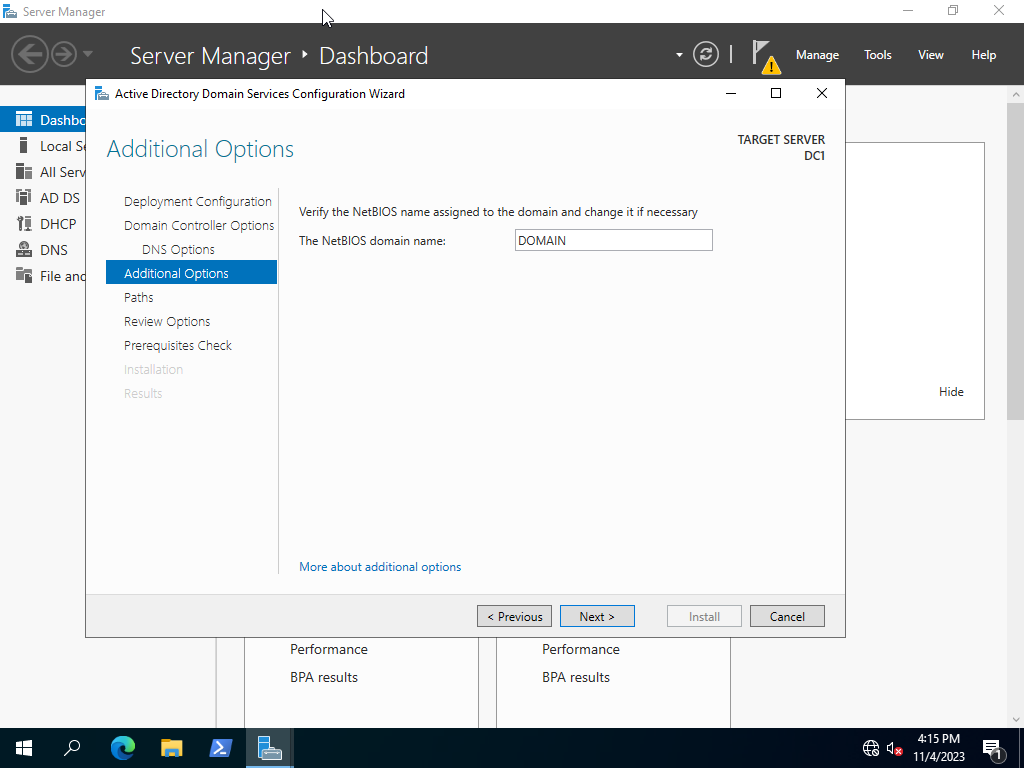Image resolution: width=1024 pixels, height=768 pixels.
Task: Cancel the configuration wizard
Action: point(787,616)
